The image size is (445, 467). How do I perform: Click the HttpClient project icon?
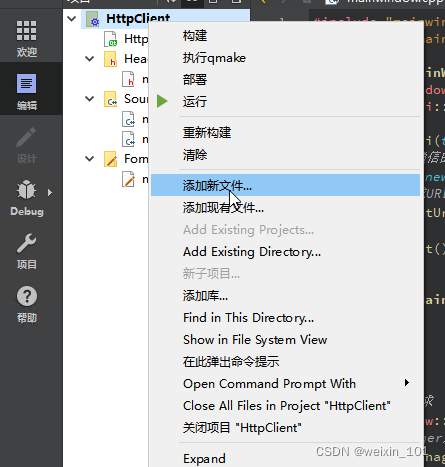(x=93, y=19)
